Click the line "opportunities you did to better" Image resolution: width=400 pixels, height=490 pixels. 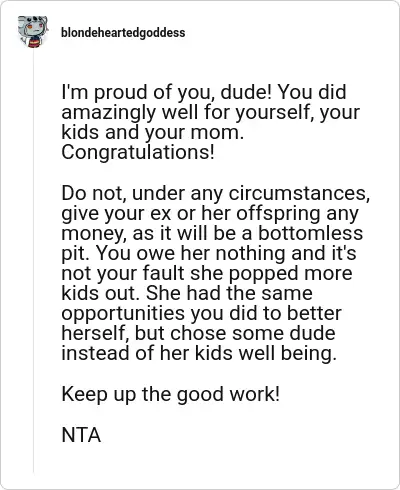[x=202, y=314]
